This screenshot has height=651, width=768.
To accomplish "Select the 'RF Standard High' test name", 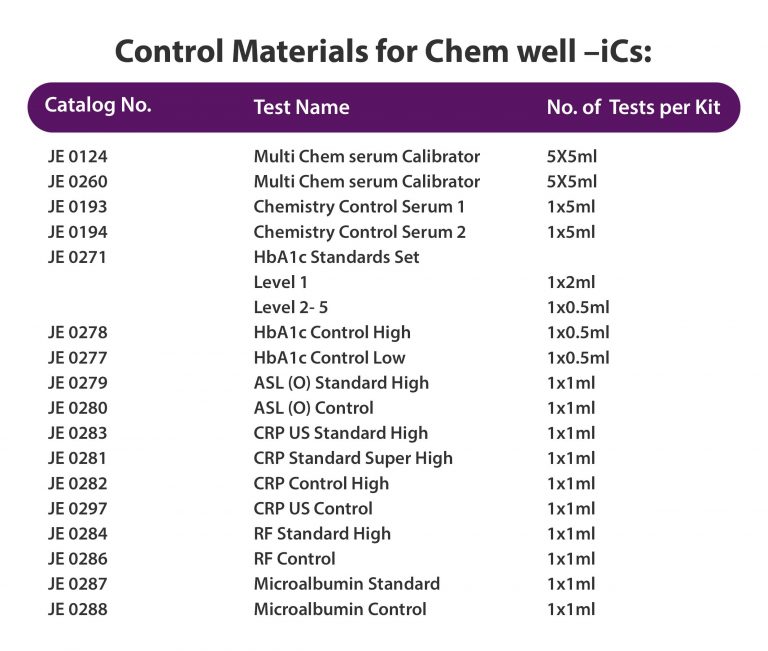I will click(x=322, y=533).
